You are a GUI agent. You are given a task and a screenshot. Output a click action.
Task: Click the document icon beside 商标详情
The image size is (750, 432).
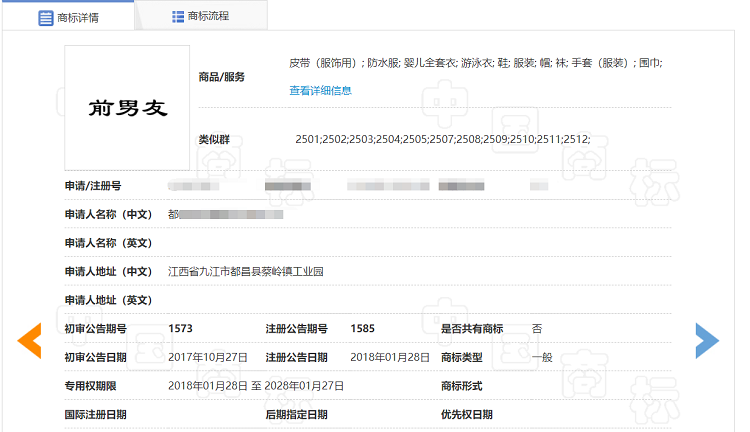(x=45, y=17)
